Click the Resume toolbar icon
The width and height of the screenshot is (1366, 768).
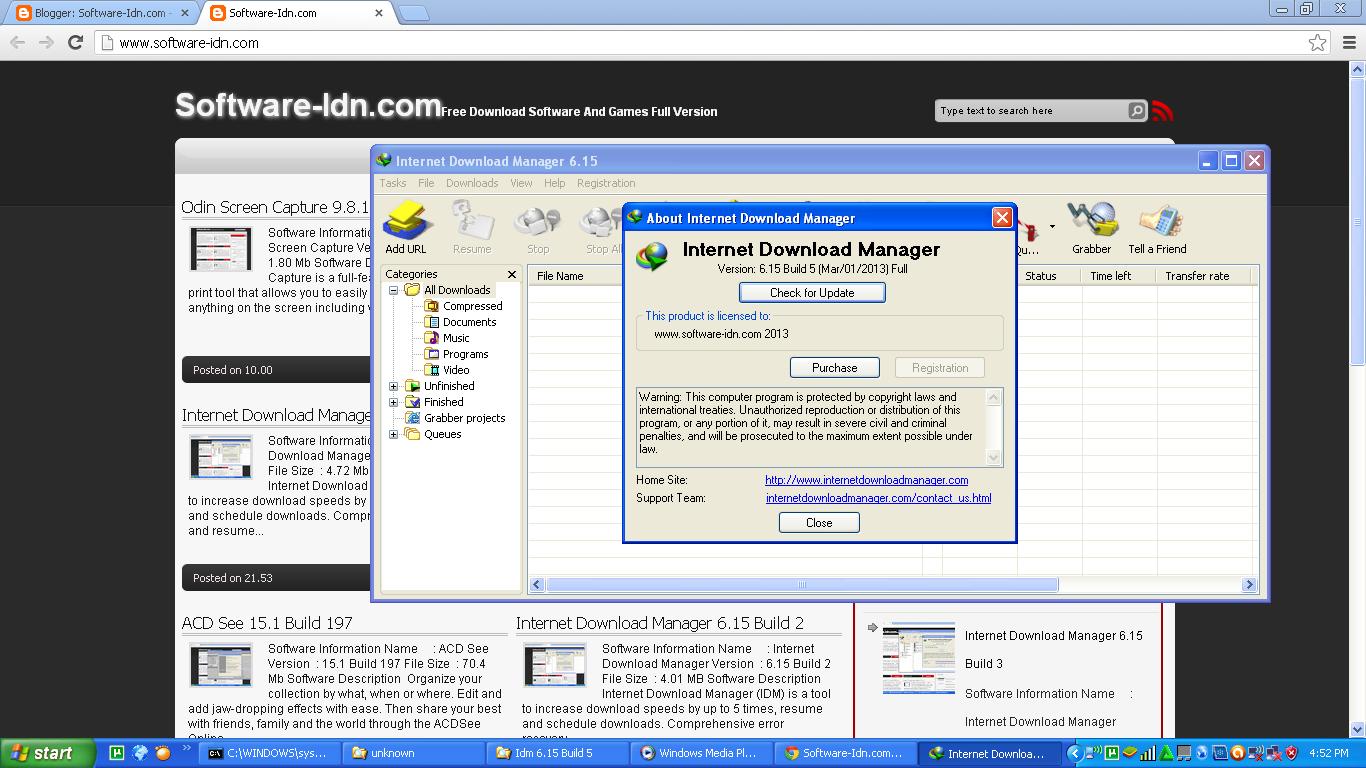coord(472,228)
